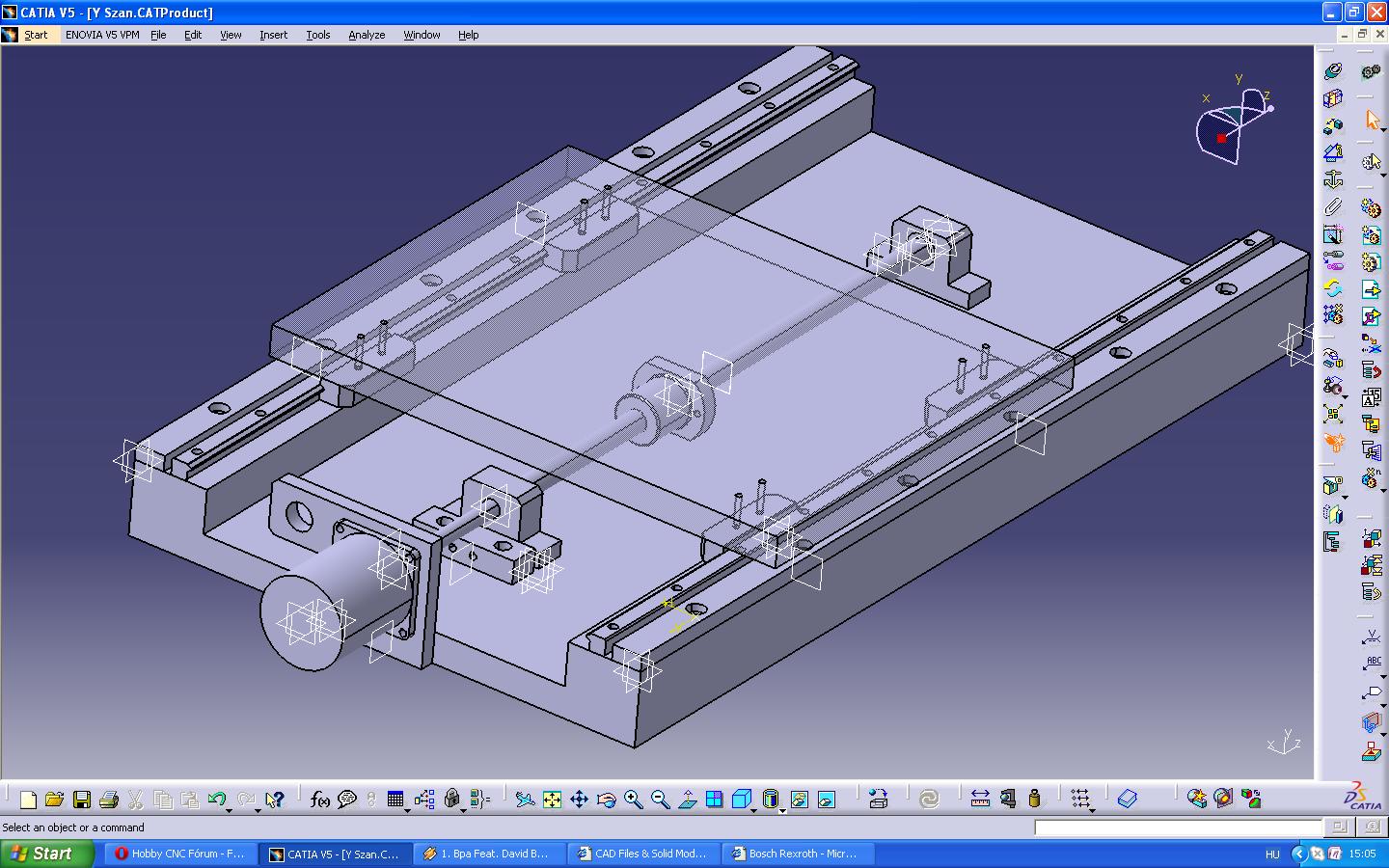Click the Print icon
Image resolution: width=1389 pixels, height=868 pixels.
point(108,800)
